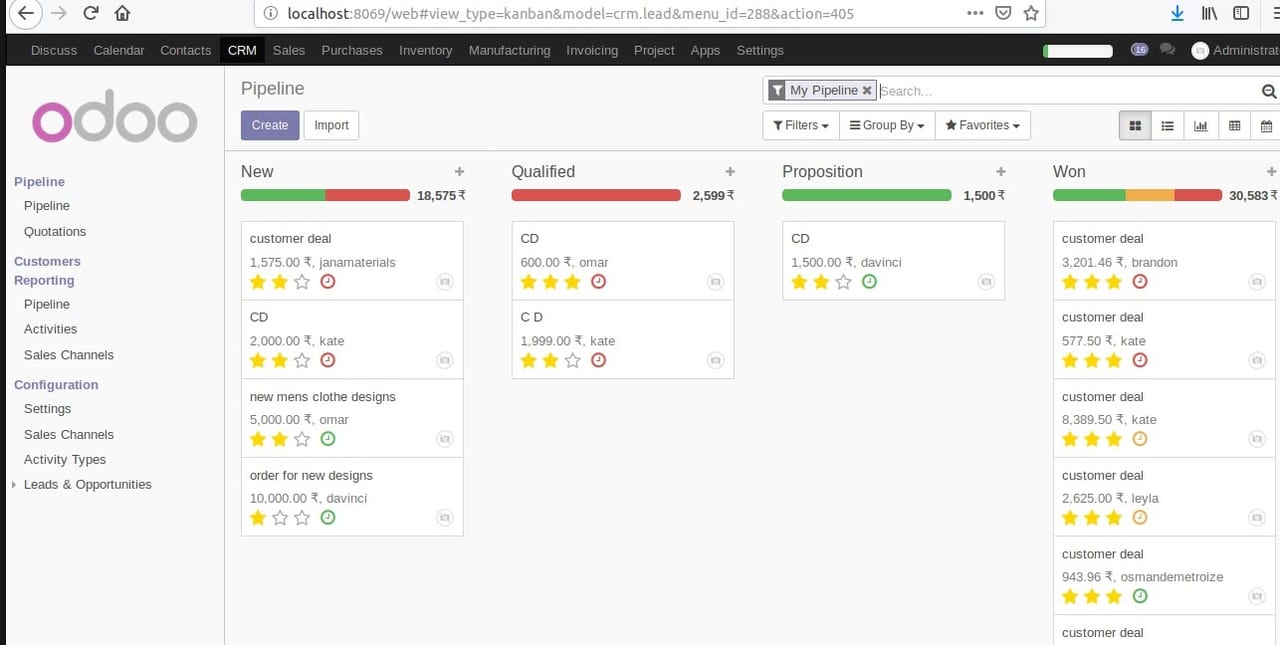Click the Qualified column red progress bar
This screenshot has width=1280, height=645.
click(596, 195)
